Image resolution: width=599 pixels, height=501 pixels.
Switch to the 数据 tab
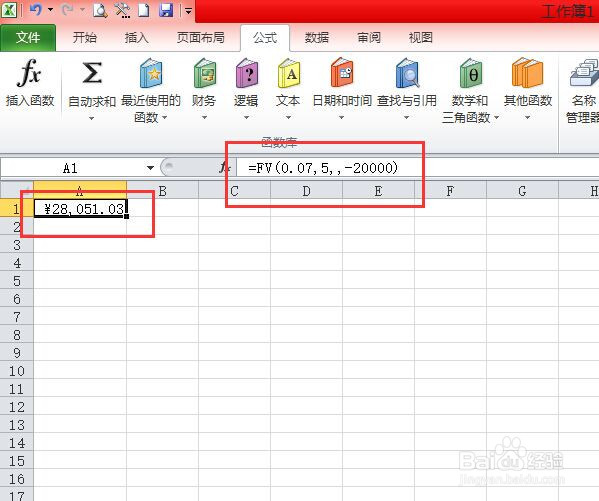[317, 37]
